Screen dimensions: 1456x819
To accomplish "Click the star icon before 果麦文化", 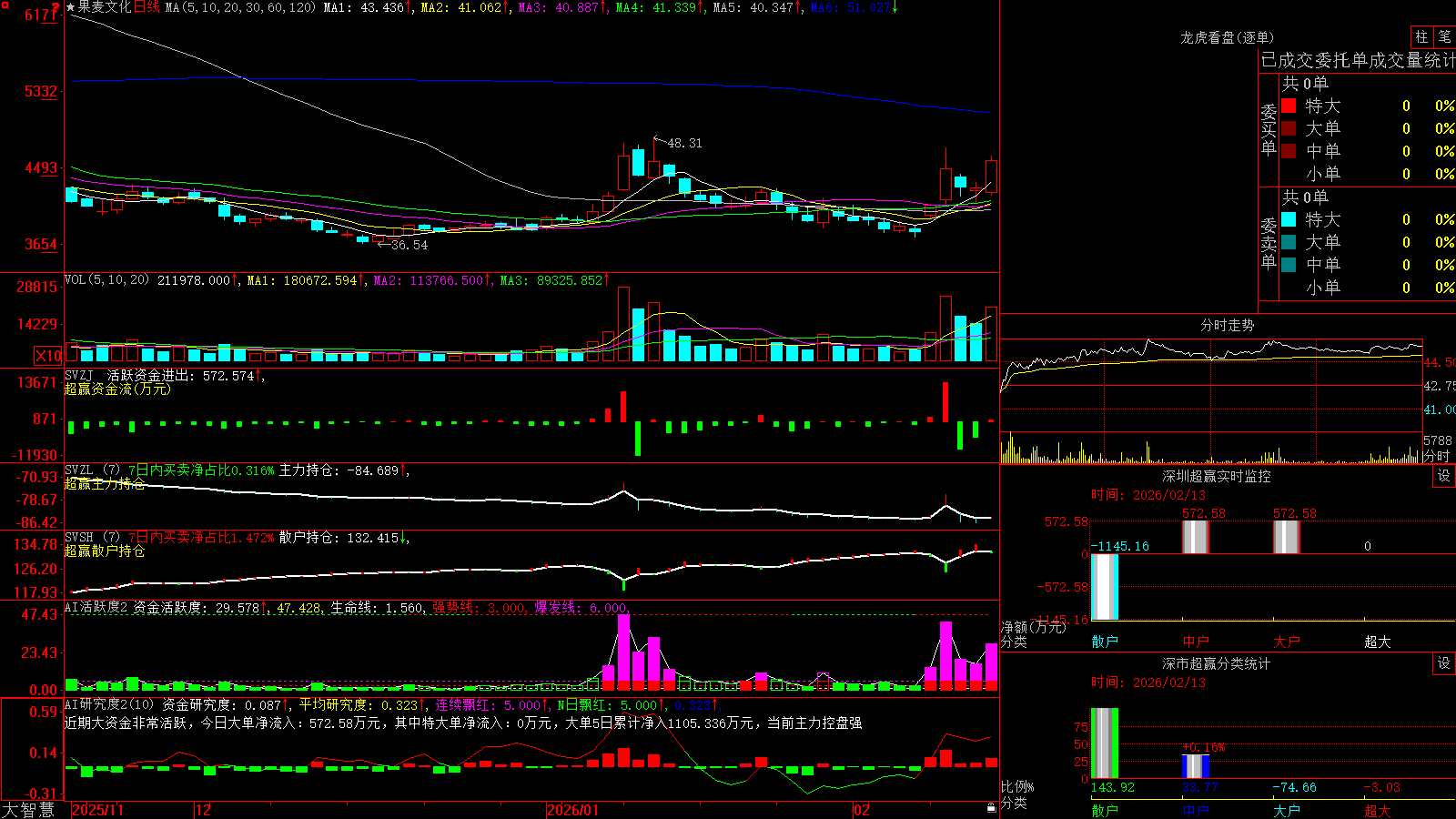I will (70, 7).
